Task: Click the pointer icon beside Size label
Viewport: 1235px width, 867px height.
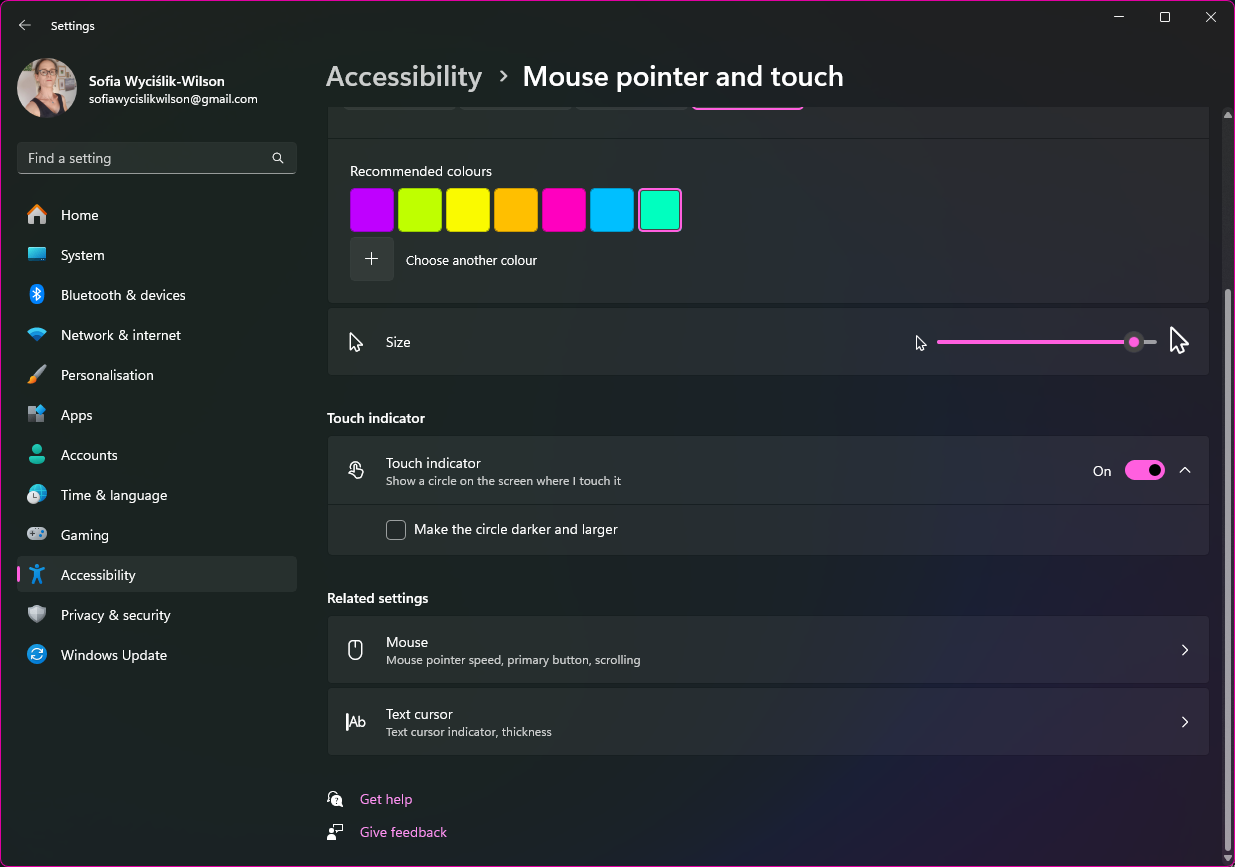Action: (355, 342)
